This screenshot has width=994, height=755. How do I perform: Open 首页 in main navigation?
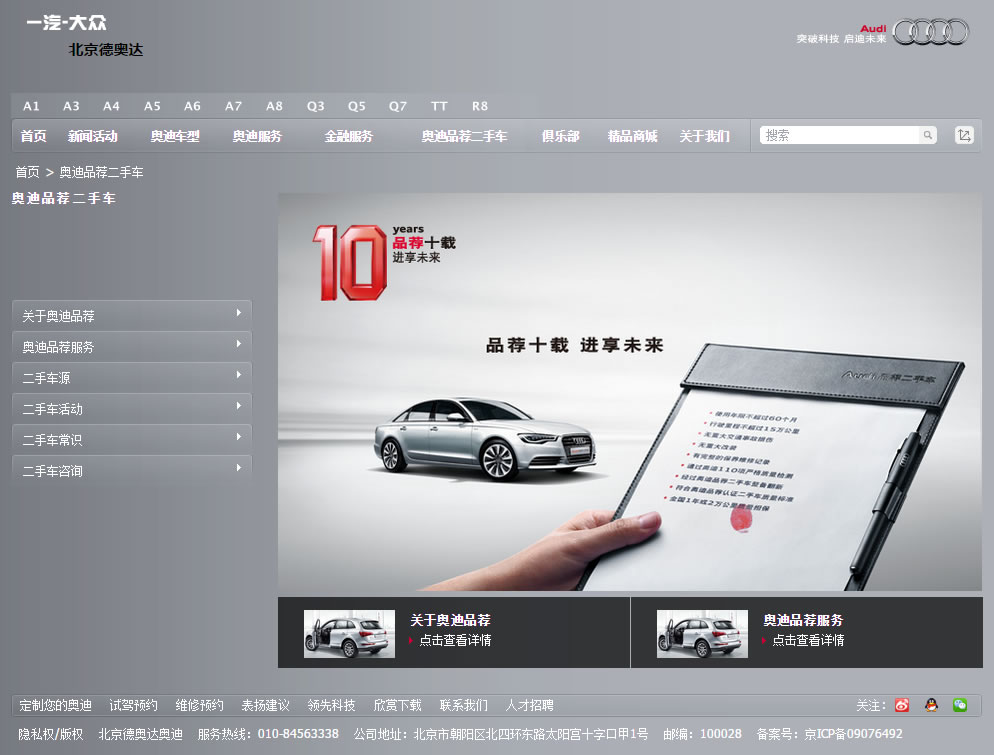coord(33,136)
